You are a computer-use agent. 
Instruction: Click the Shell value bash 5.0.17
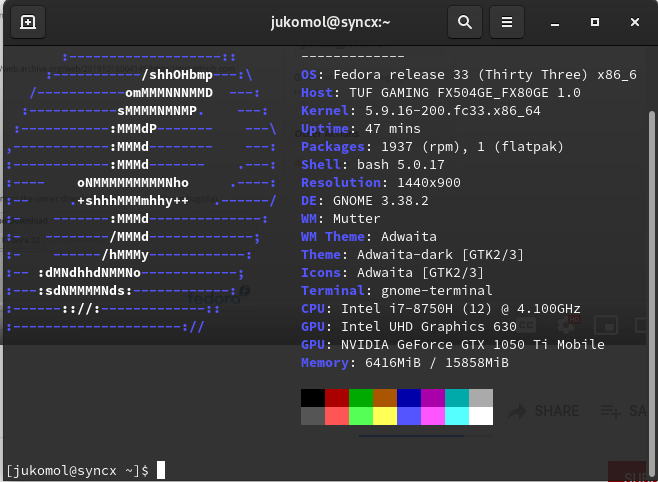point(400,165)
